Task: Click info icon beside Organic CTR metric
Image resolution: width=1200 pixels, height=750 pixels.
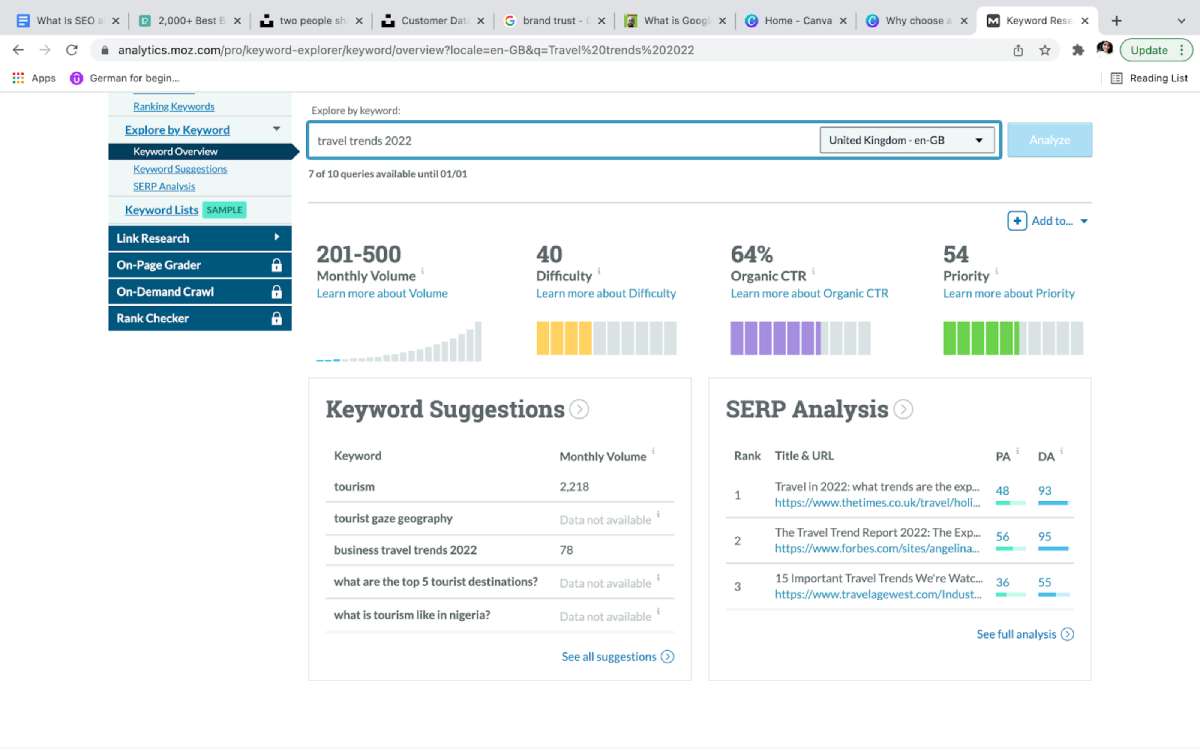Action: (814, 271)
